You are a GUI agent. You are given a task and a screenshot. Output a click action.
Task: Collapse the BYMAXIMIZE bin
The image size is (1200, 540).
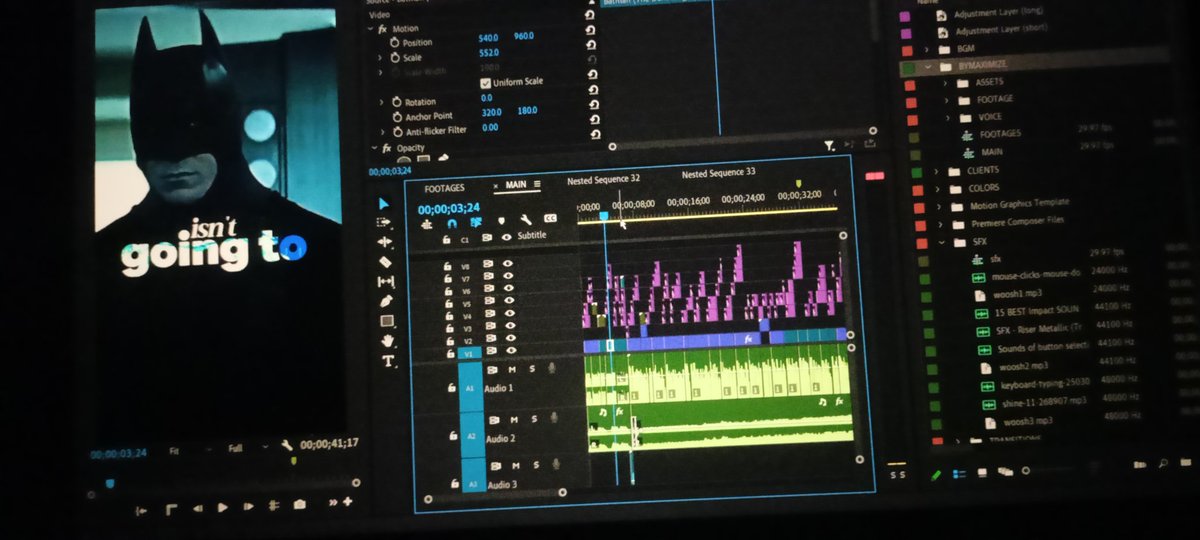928,67
